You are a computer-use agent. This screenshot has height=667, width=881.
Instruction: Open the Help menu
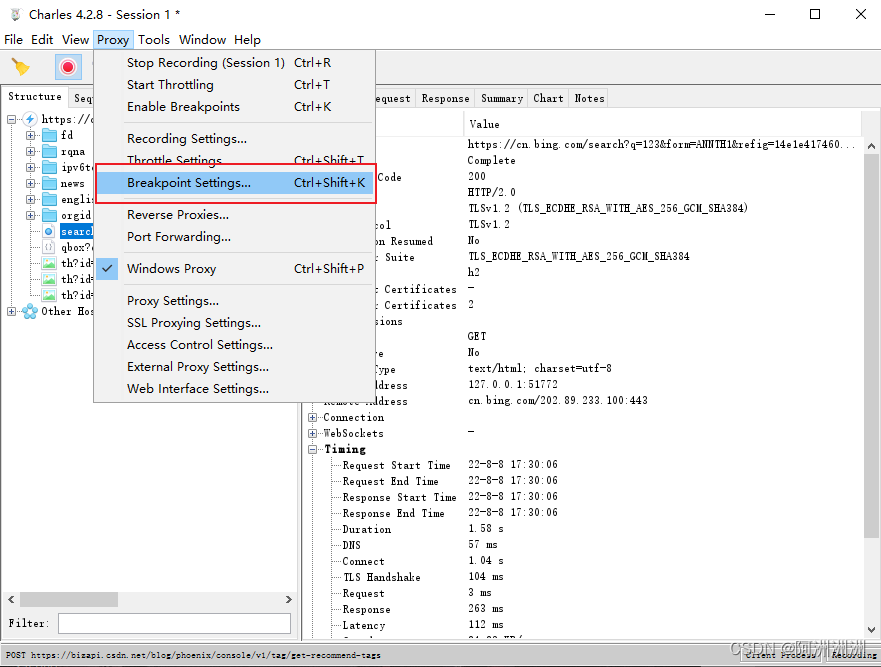247,40
